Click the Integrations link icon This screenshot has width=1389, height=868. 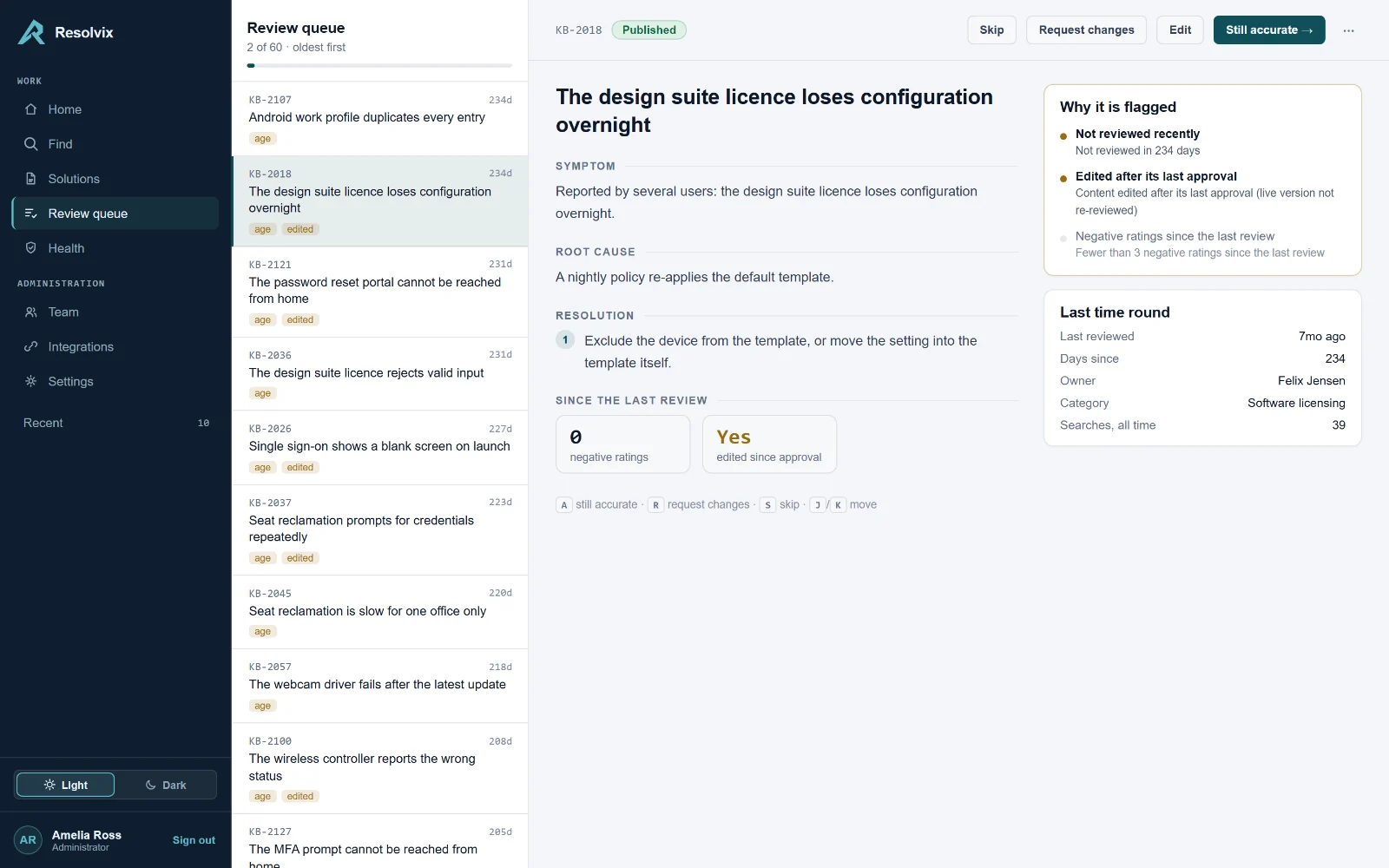coord(31,346)
